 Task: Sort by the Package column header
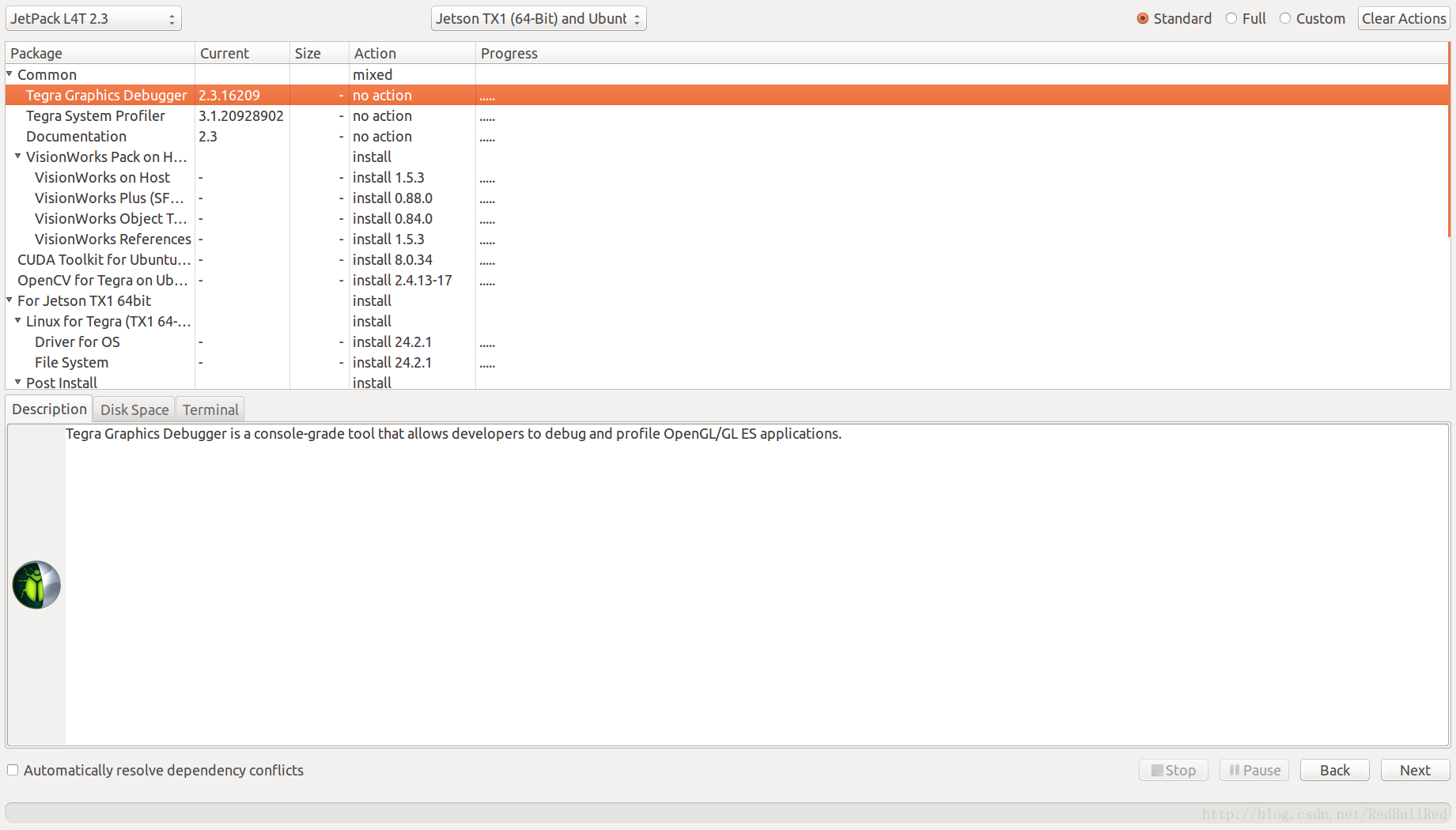[100, 53]
